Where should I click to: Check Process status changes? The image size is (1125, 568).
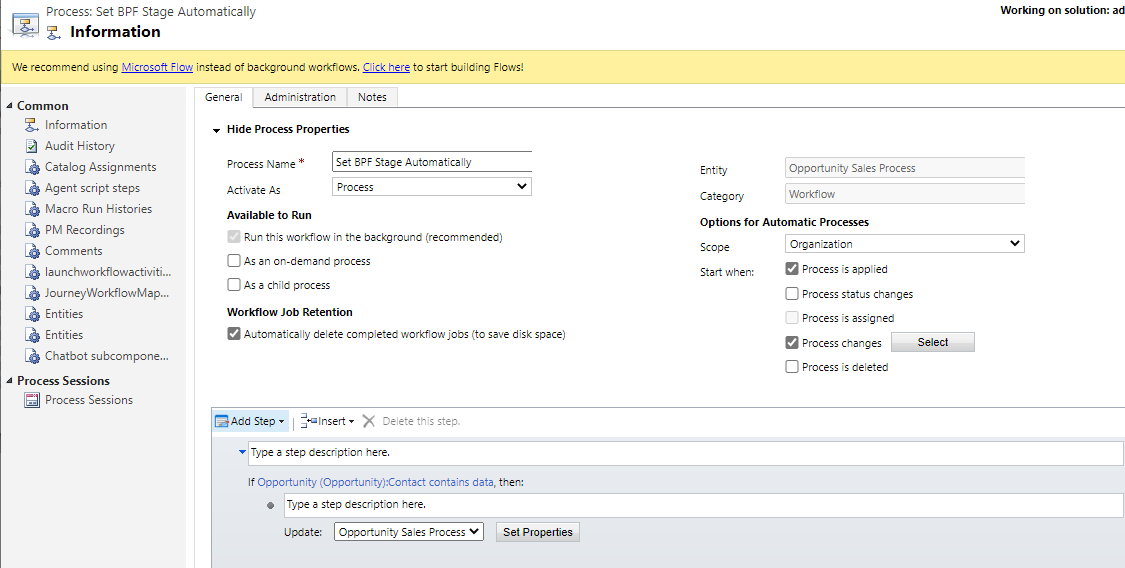tap(792, 293)
